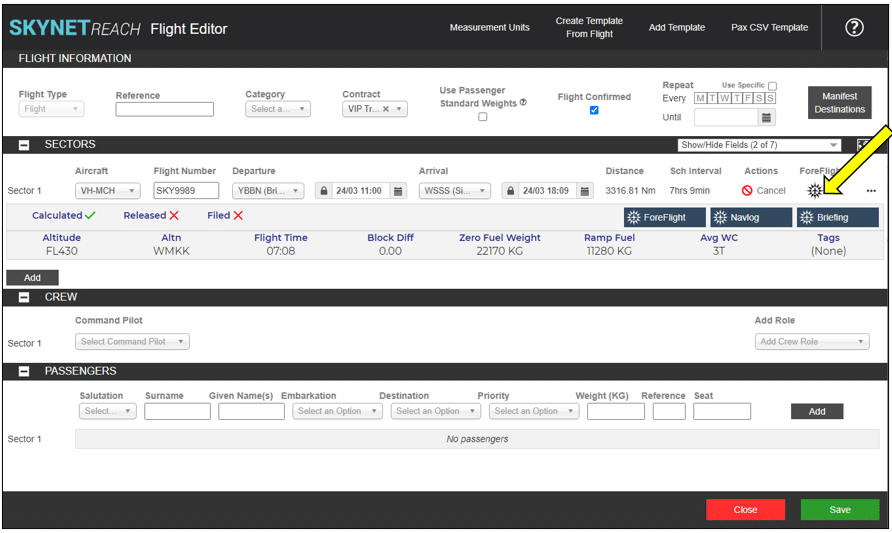Screen dimensions: 892x533
Task: Uncheck the Flight Confirmed checkbox
Action: coord(594,110)
